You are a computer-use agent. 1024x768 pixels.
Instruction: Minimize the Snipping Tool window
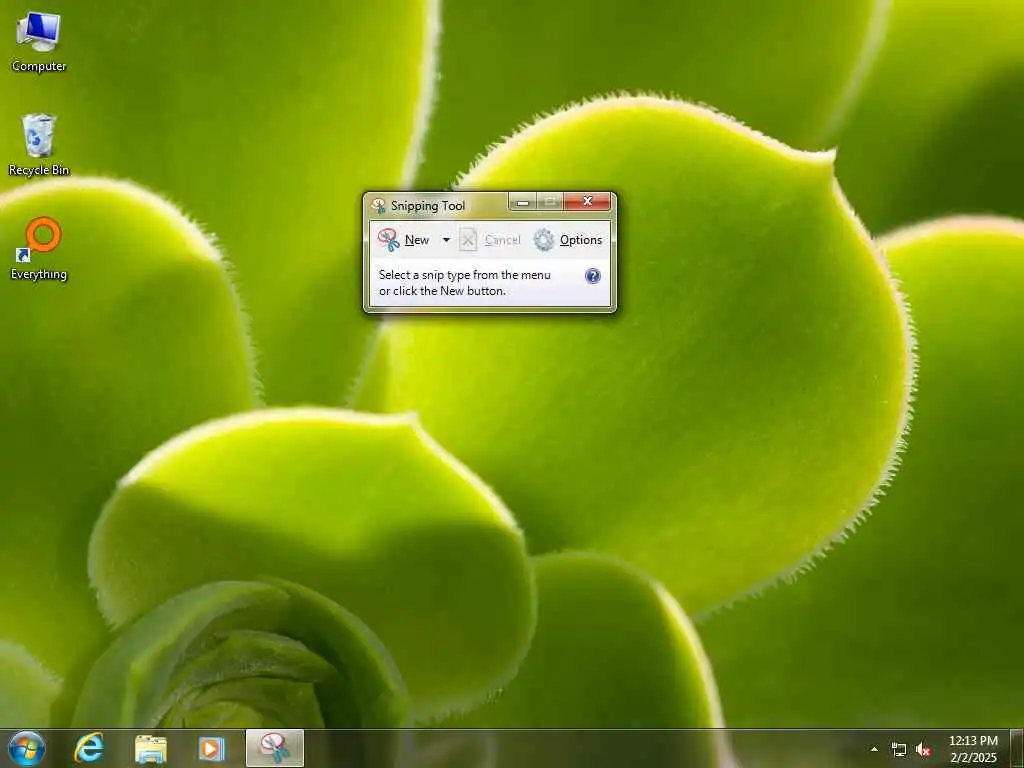522,202
